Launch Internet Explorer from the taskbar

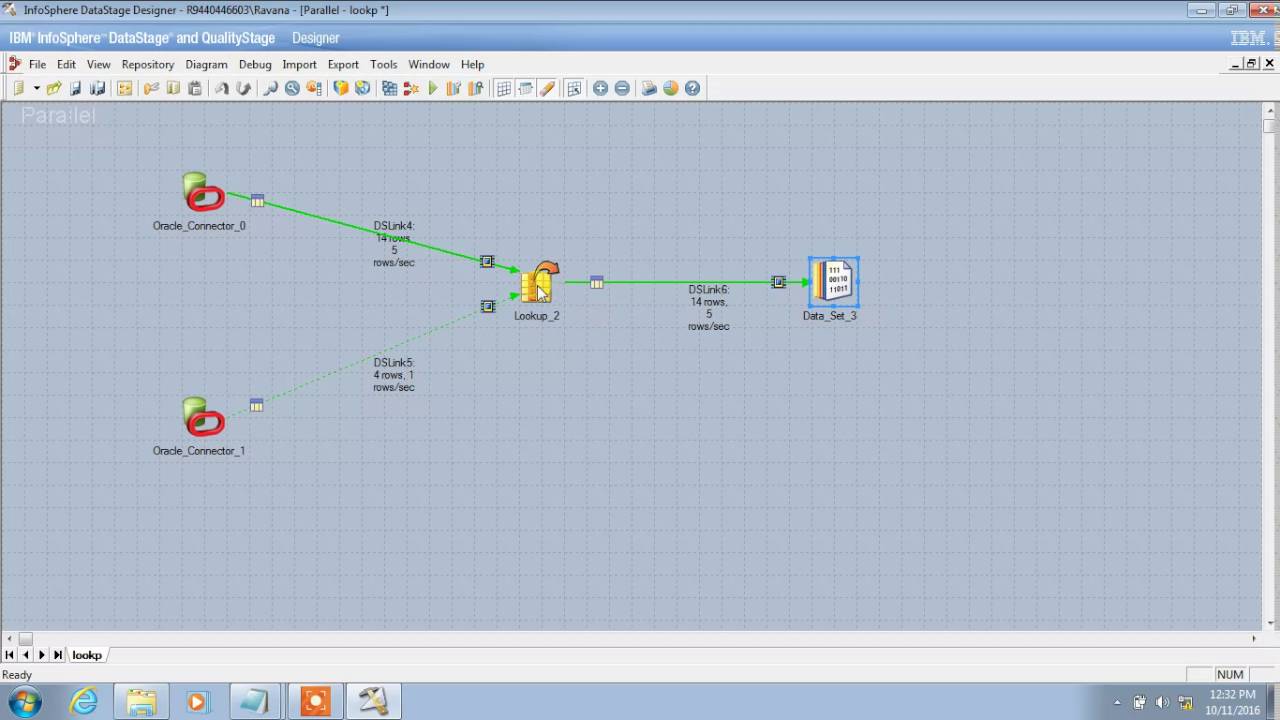pyautogui.click(x=84, y=702)
